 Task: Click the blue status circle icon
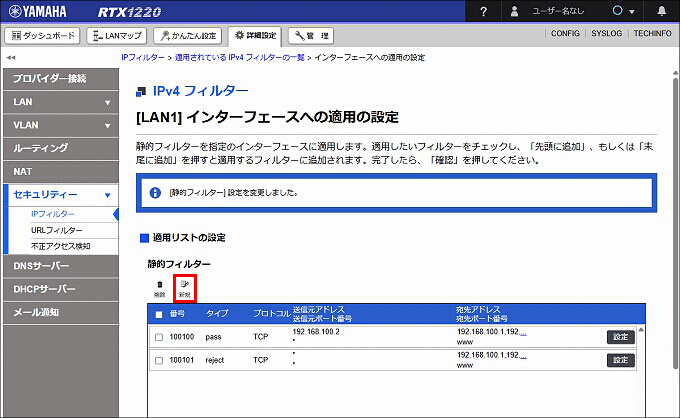618,11
